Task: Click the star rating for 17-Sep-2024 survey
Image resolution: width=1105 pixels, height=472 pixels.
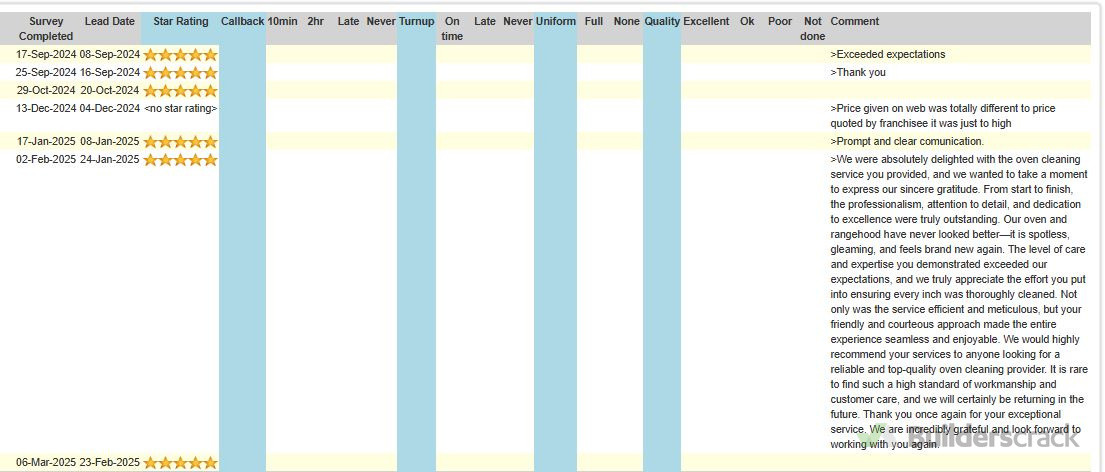Action: click(180, 55)
